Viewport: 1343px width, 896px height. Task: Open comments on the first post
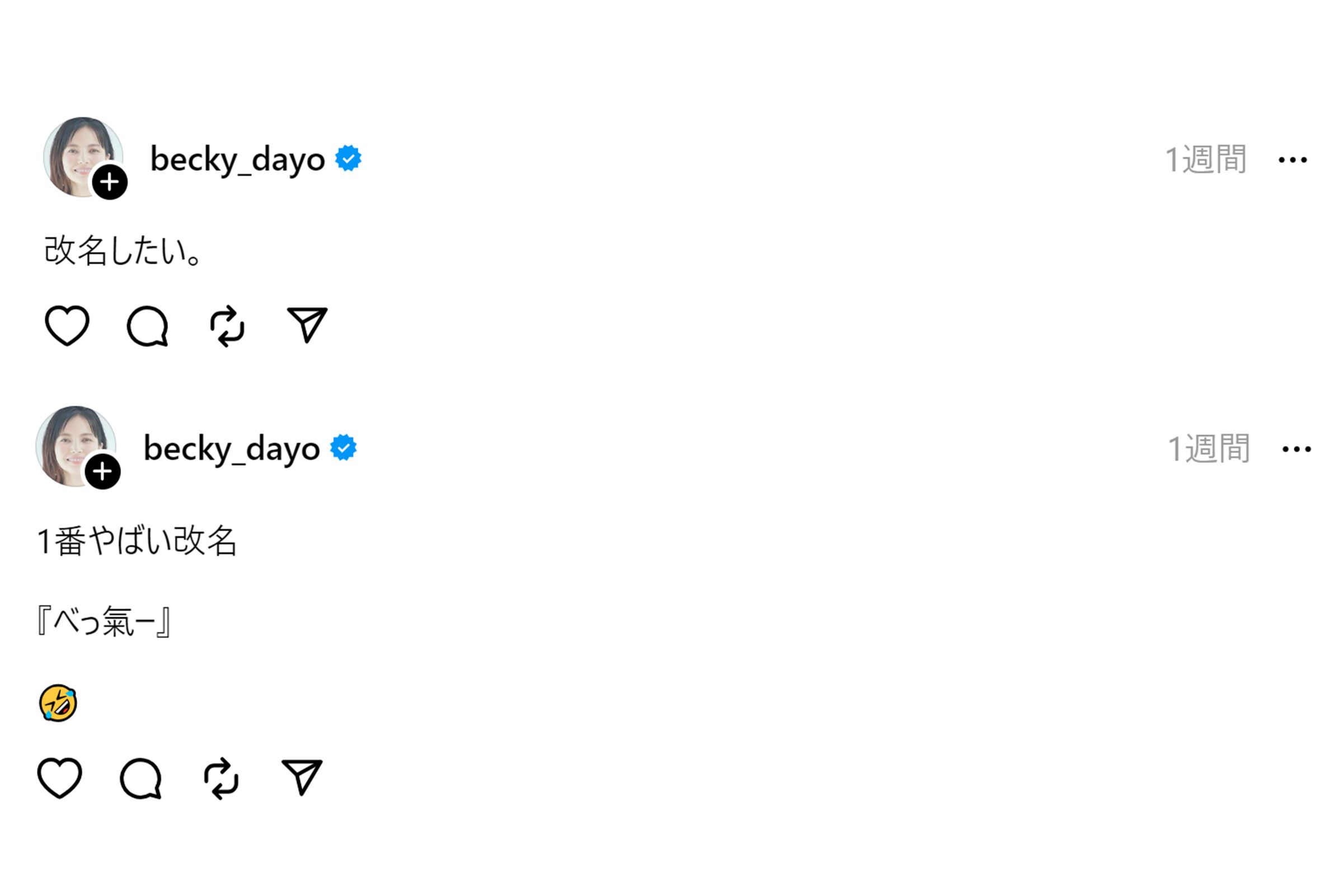(x=147, y=326)
